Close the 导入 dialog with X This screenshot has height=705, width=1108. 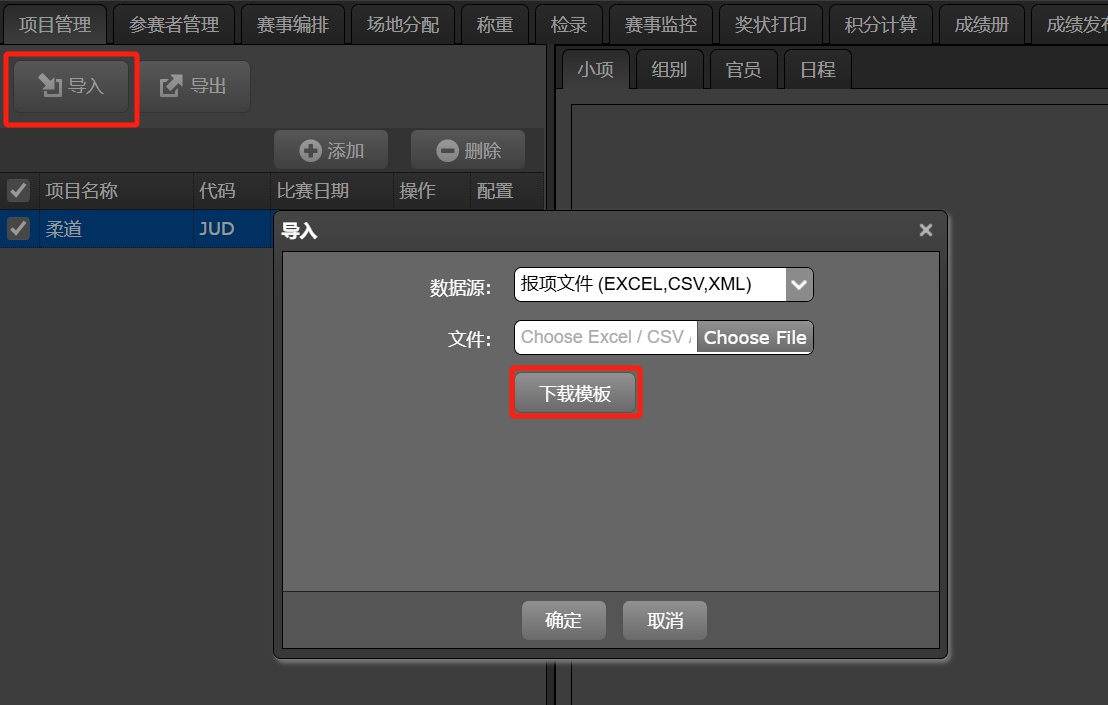(926, 230)
